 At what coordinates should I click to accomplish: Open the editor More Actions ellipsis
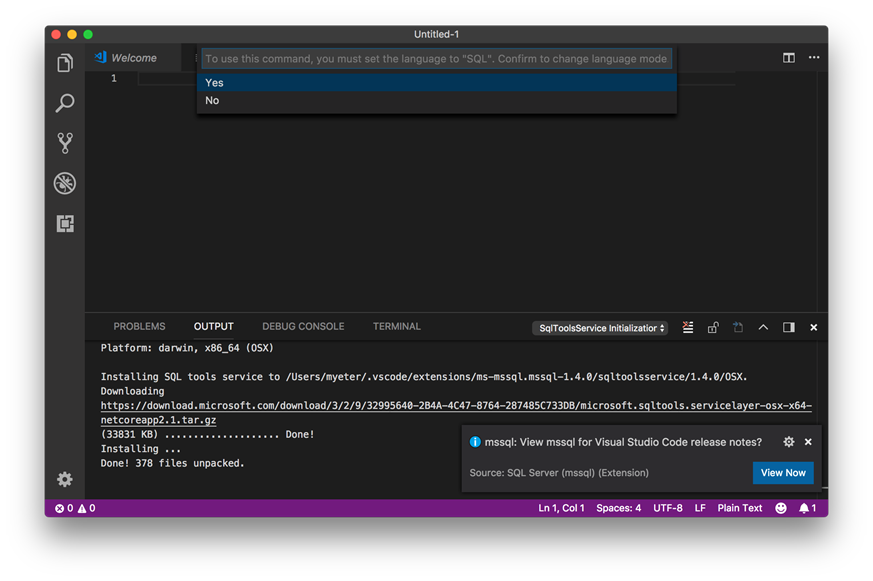814,57
